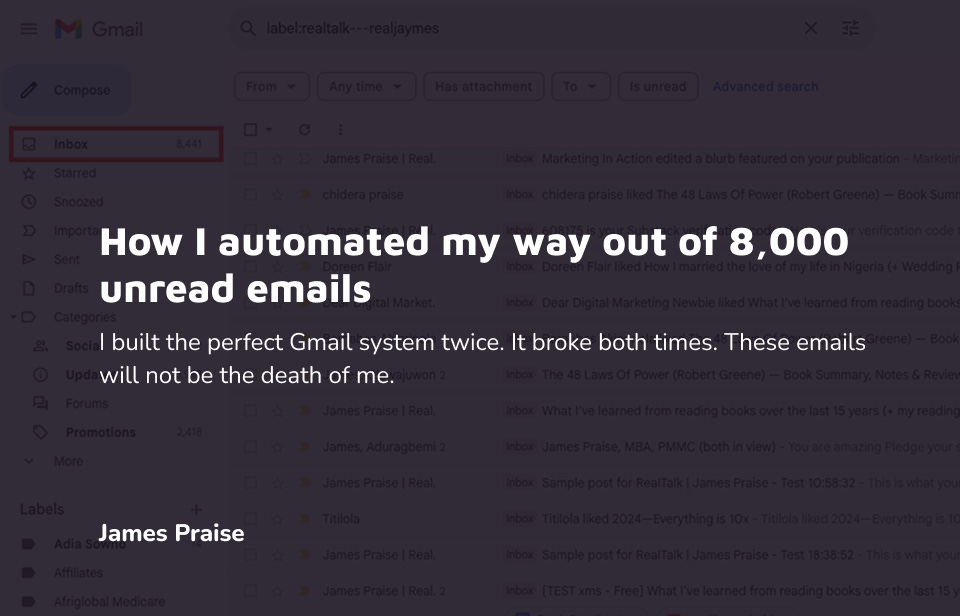
Task: Check the chidera praise email checkbox
Action: (x=250, y=195)
